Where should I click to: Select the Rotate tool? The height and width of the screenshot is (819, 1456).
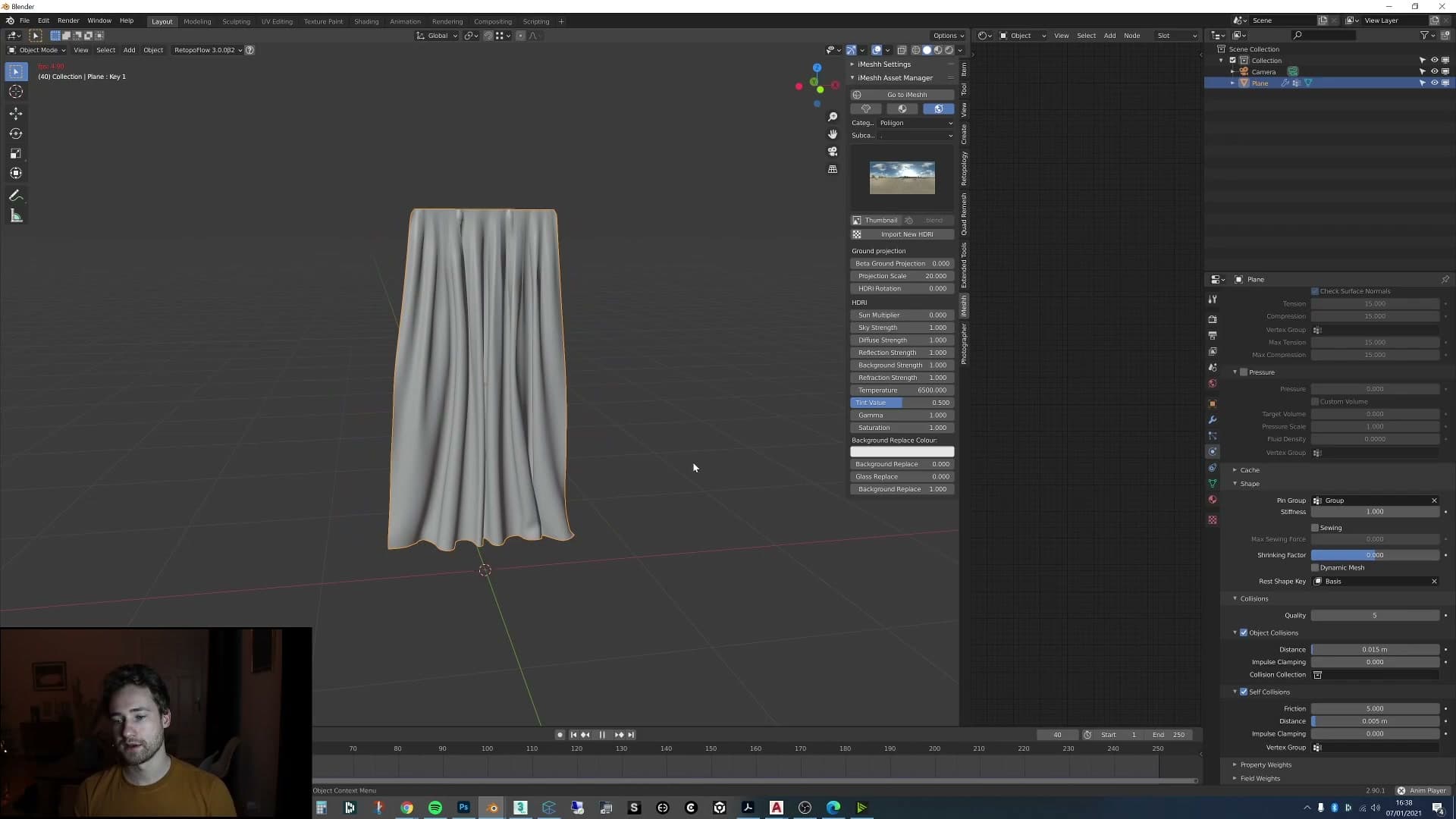16,133
